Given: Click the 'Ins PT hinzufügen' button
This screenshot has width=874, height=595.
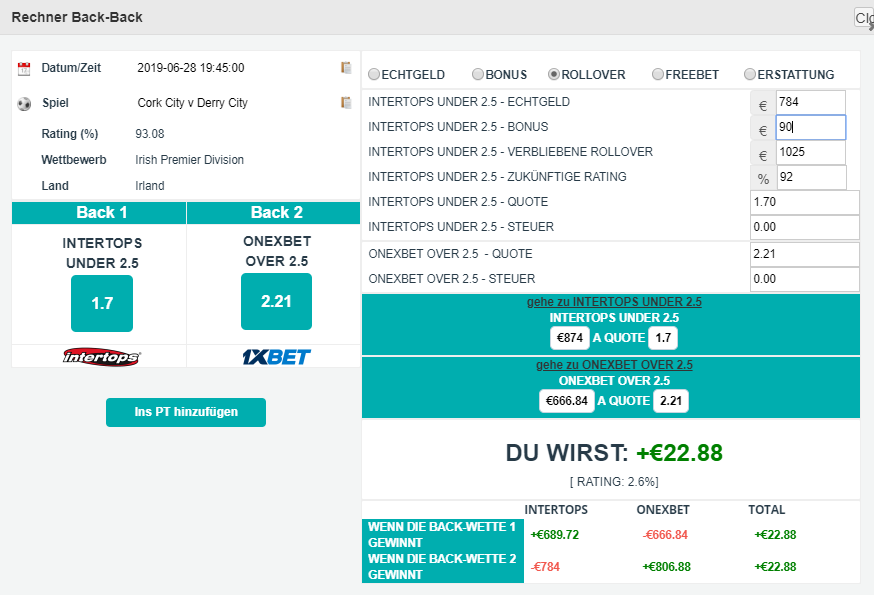Looking at the screenshot, I should [186, 412].
